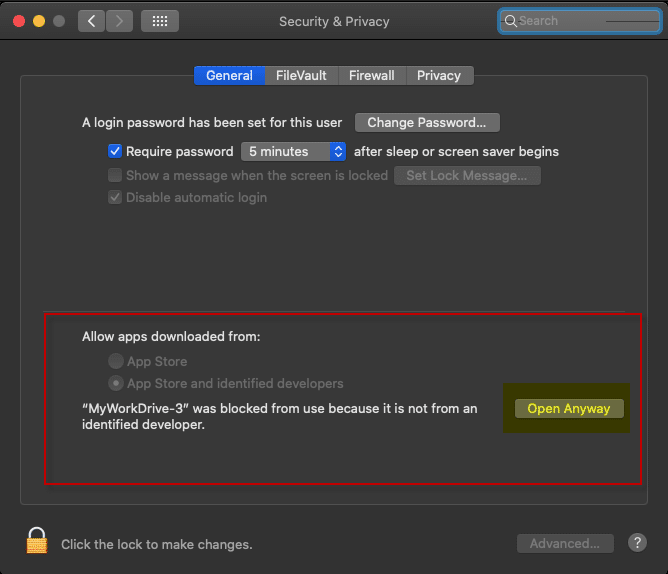The image size is (668, 574).
Task: Show all preferences grid button
Action: point(160,21)
